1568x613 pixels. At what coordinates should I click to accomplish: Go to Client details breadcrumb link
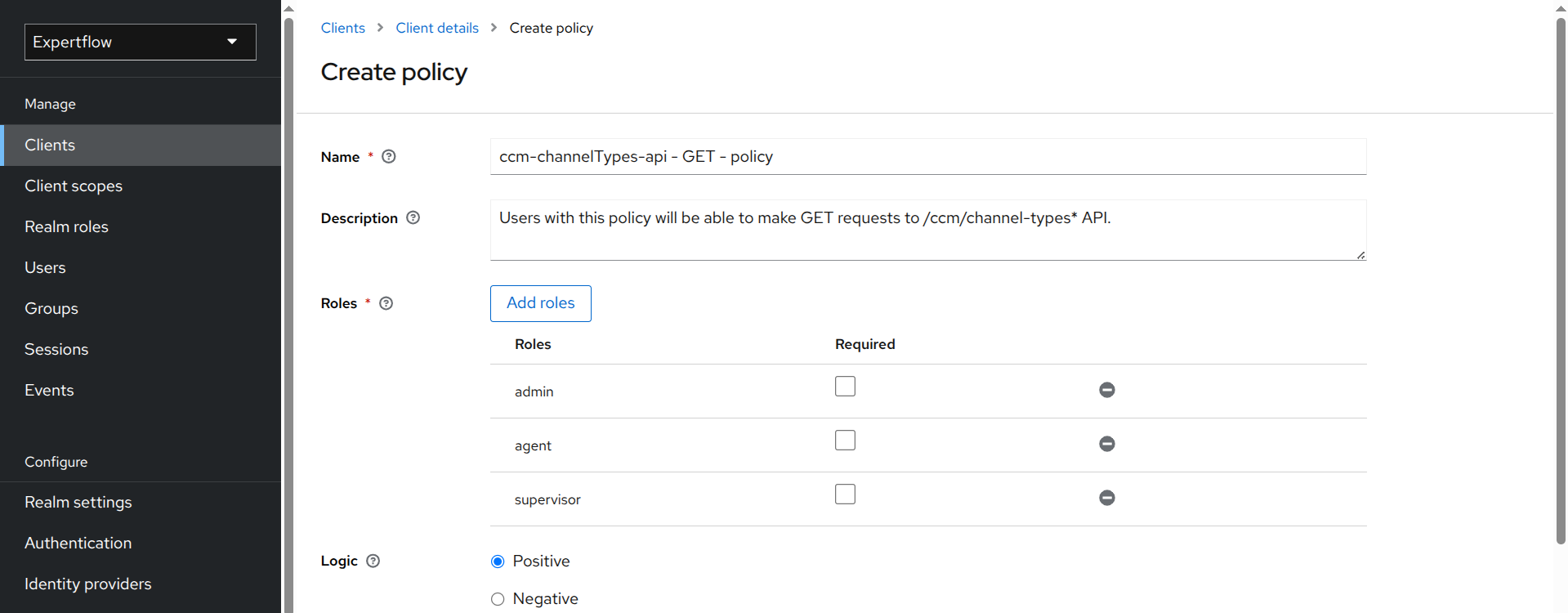[437, 28]
